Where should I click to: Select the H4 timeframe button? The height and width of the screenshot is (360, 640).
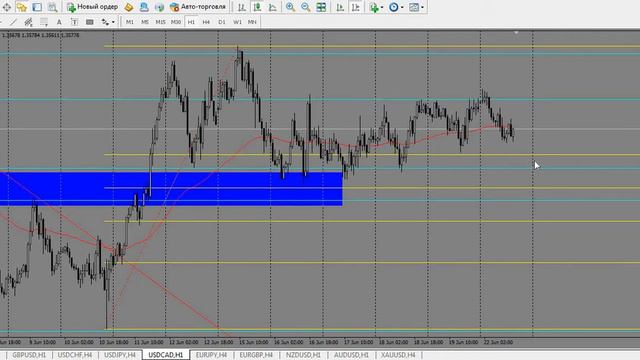click(206, 22)
